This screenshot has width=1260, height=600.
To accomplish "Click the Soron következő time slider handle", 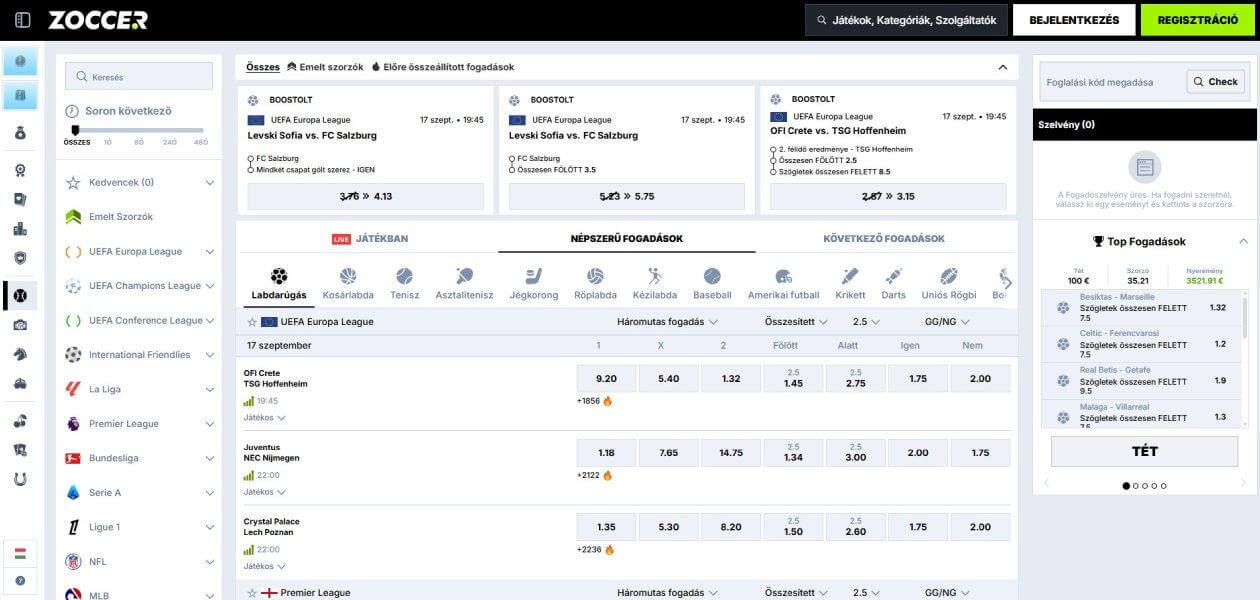I will [75, 130].
